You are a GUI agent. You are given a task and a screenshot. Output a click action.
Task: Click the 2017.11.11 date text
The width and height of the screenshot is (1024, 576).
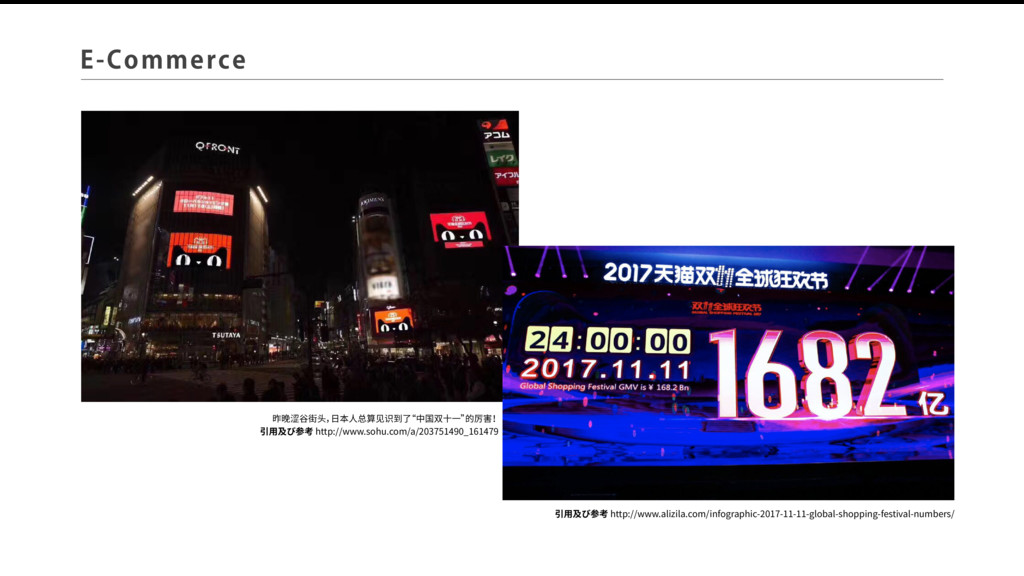pyautogui.click(x=605, y=370)
